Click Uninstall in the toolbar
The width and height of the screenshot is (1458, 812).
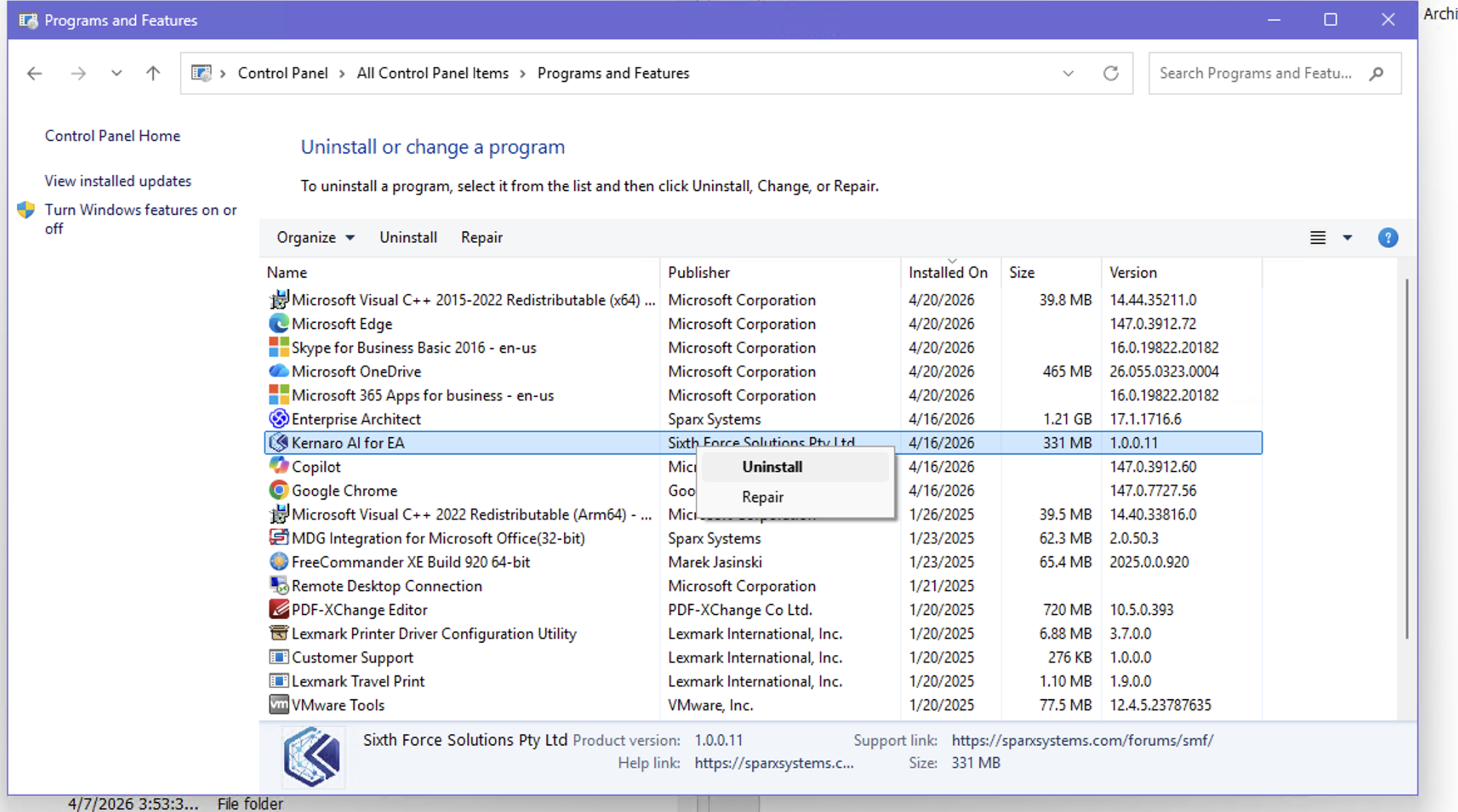coord(408,238)
